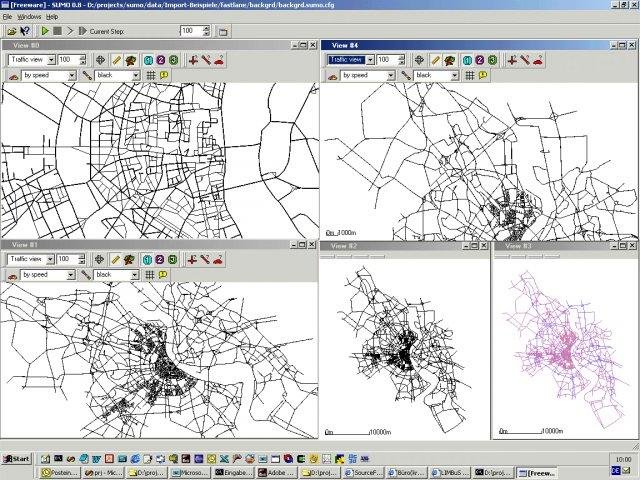
Task: Open the 'black' lane color dropdown in View #1
Action: click(137, 274)
